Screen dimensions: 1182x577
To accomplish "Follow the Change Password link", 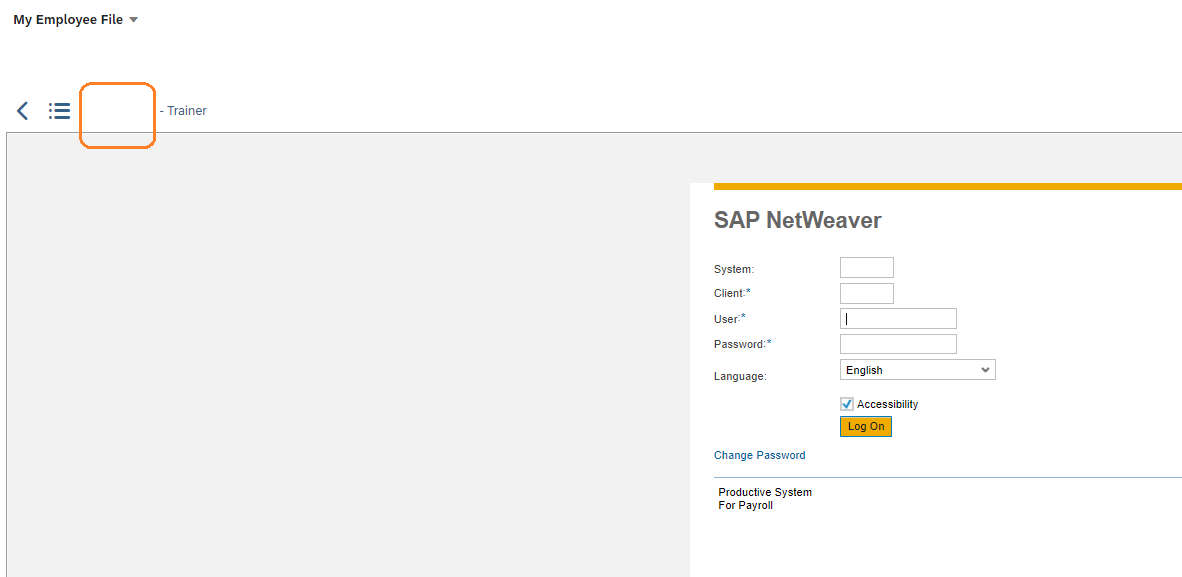I will [x=759, y=456].
